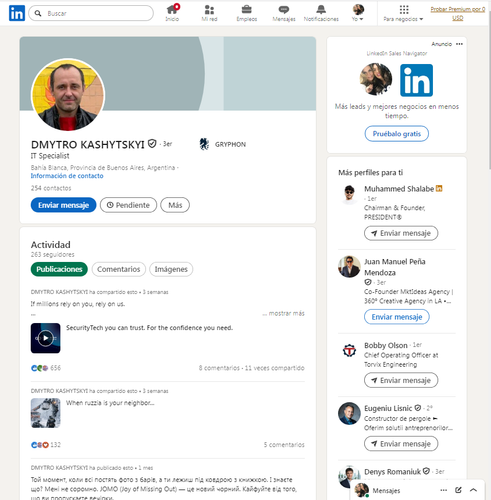Click Eugeniu Lisnic verification shield icon

click(x=418, y=408)
